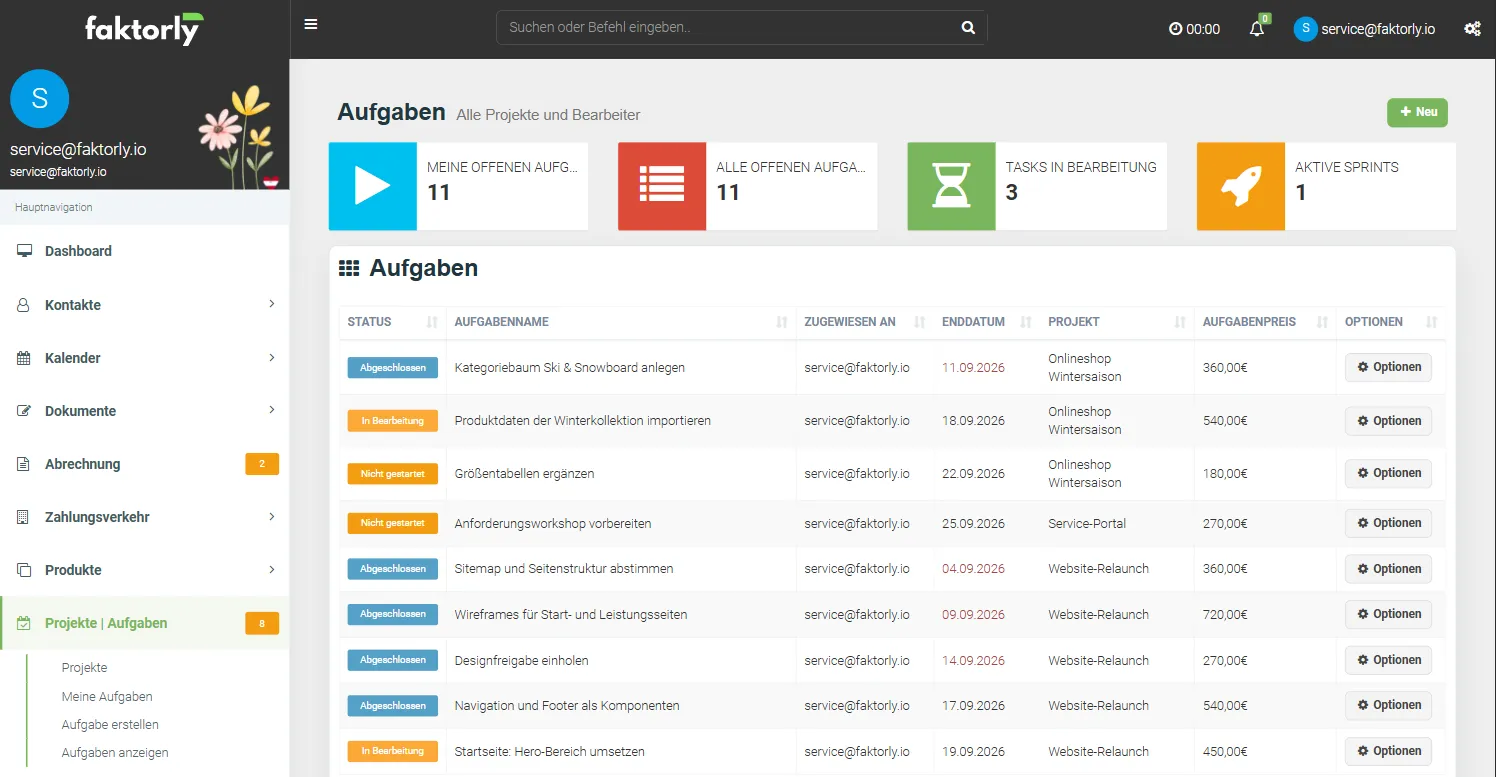Select Aufgaben anzeigen in sidebar
The height and width of the screenshot is (777, 1496).
pos(115,753)
